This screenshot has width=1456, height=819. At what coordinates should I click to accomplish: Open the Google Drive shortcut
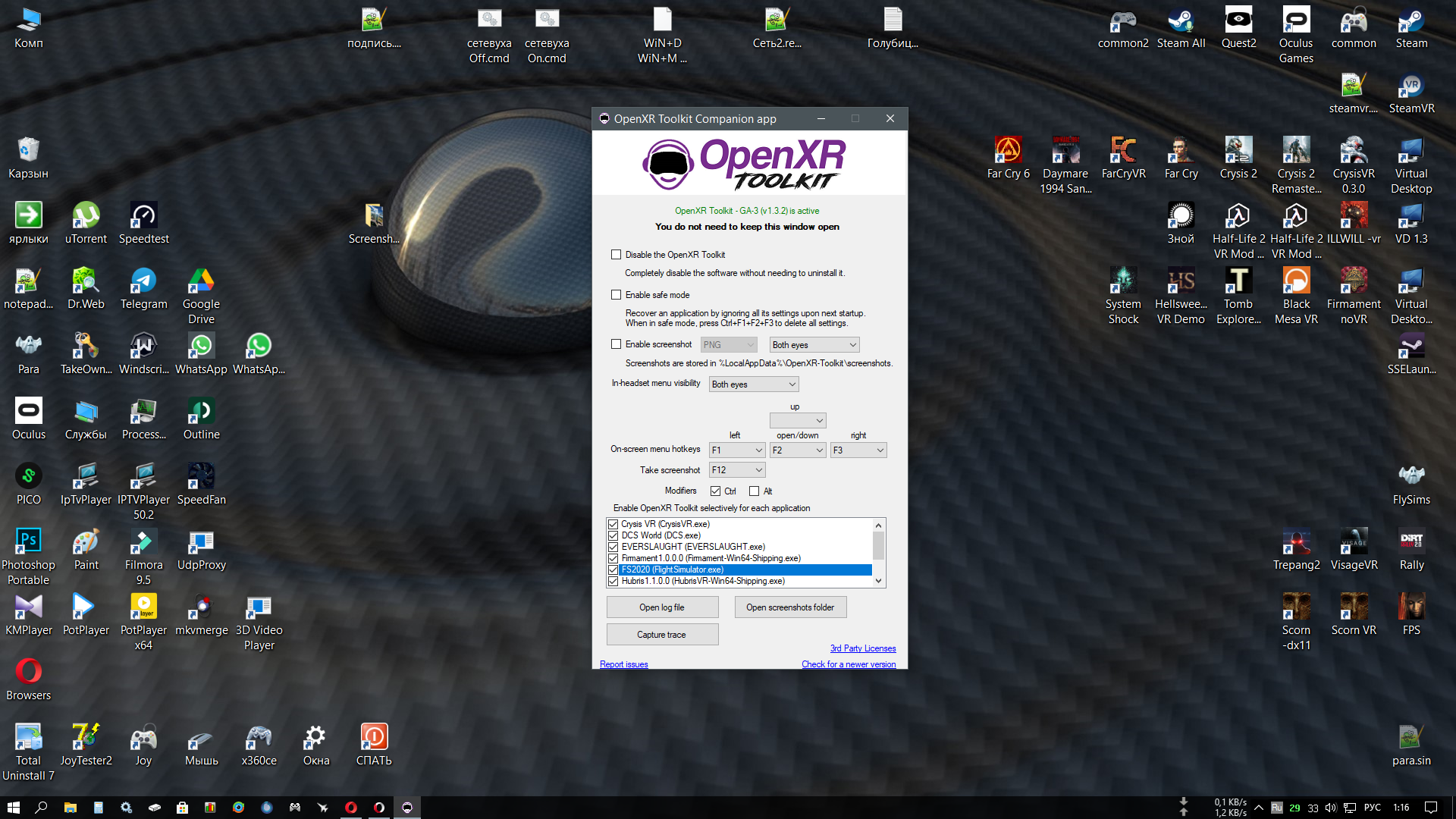pyautogui.click(x=201, y=281)
